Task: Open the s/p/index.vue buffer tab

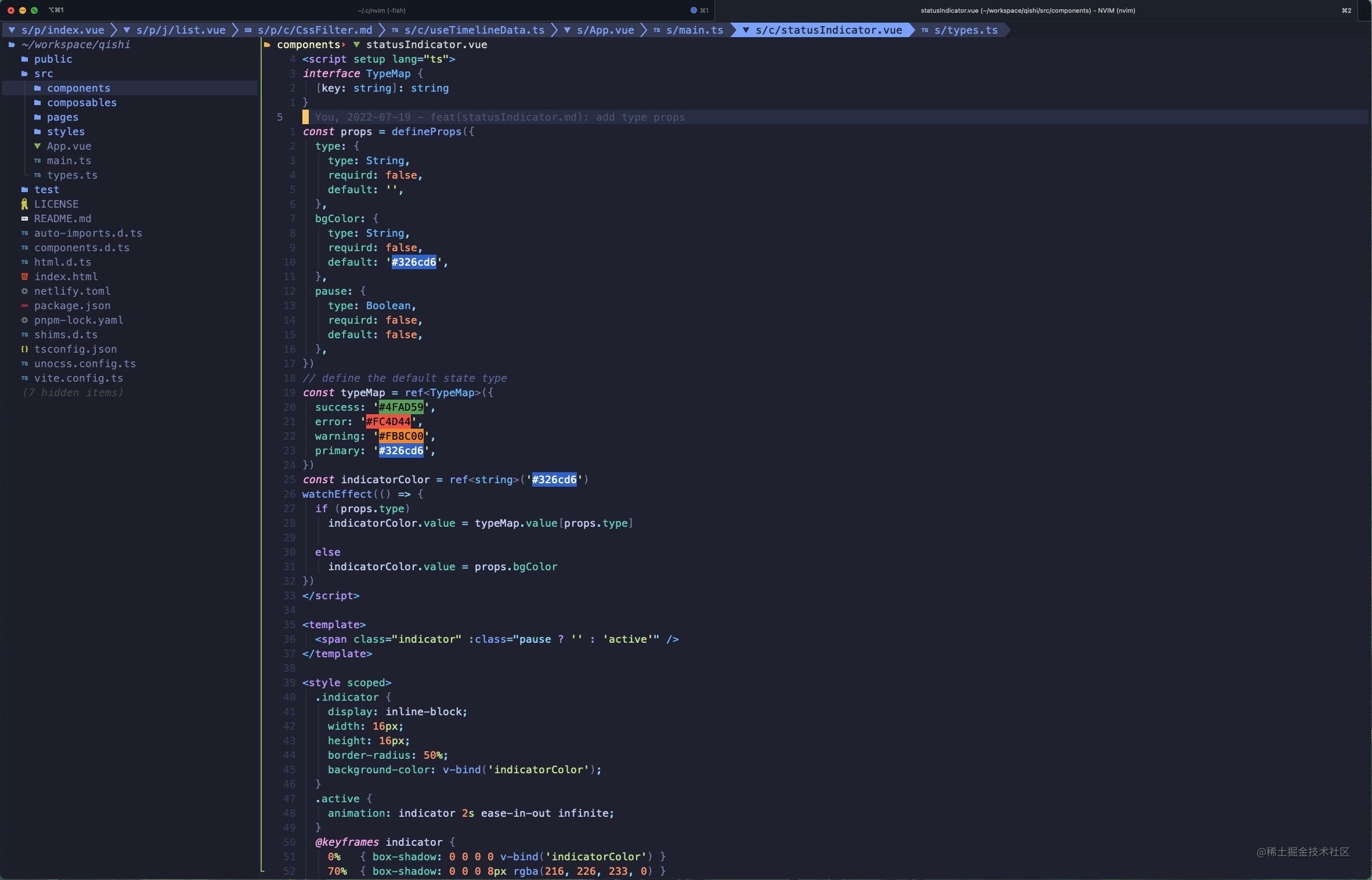Action: [x=56, y=30]
